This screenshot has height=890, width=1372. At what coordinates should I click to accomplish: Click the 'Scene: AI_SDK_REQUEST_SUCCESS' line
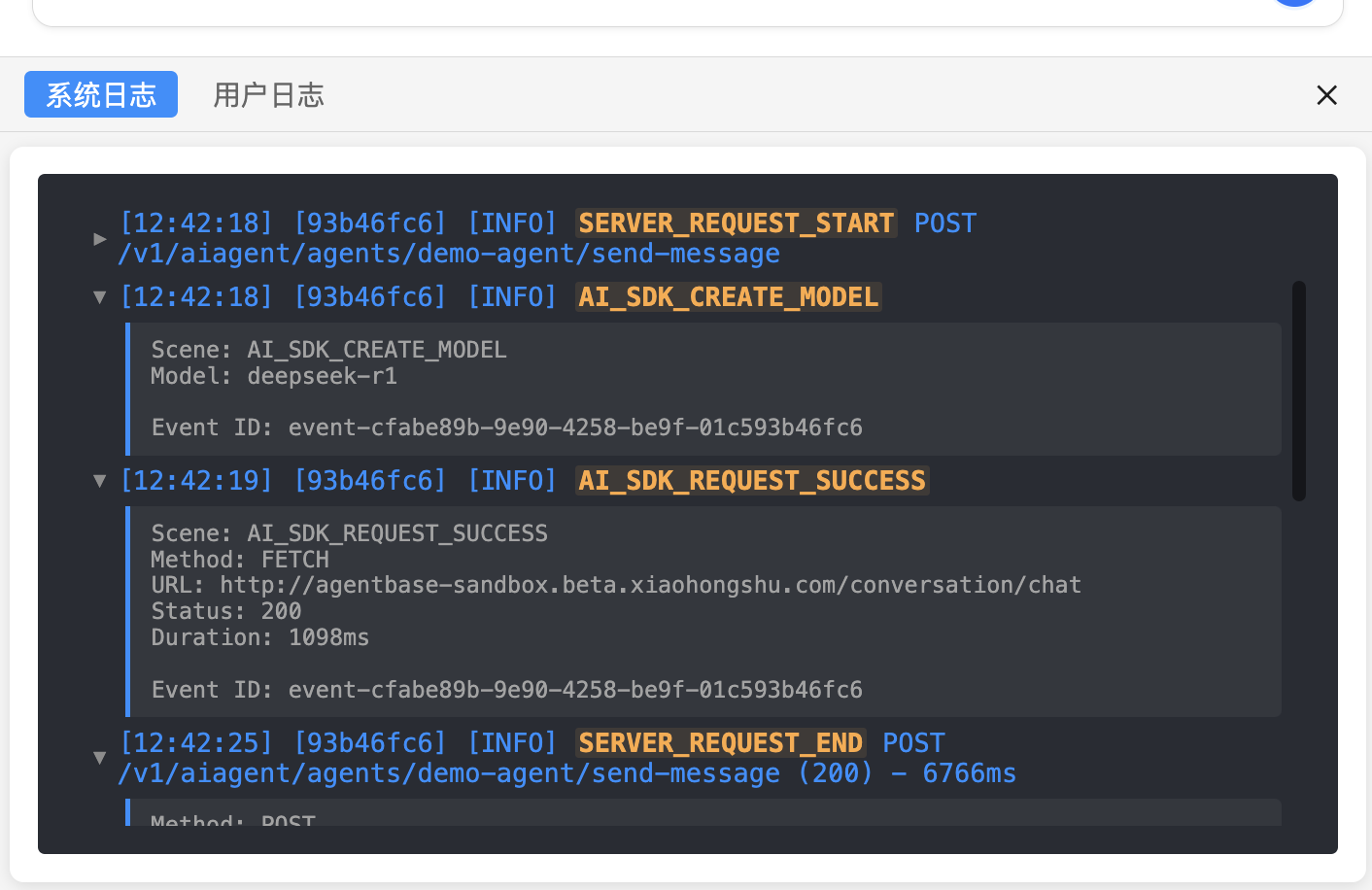(349, 533)
